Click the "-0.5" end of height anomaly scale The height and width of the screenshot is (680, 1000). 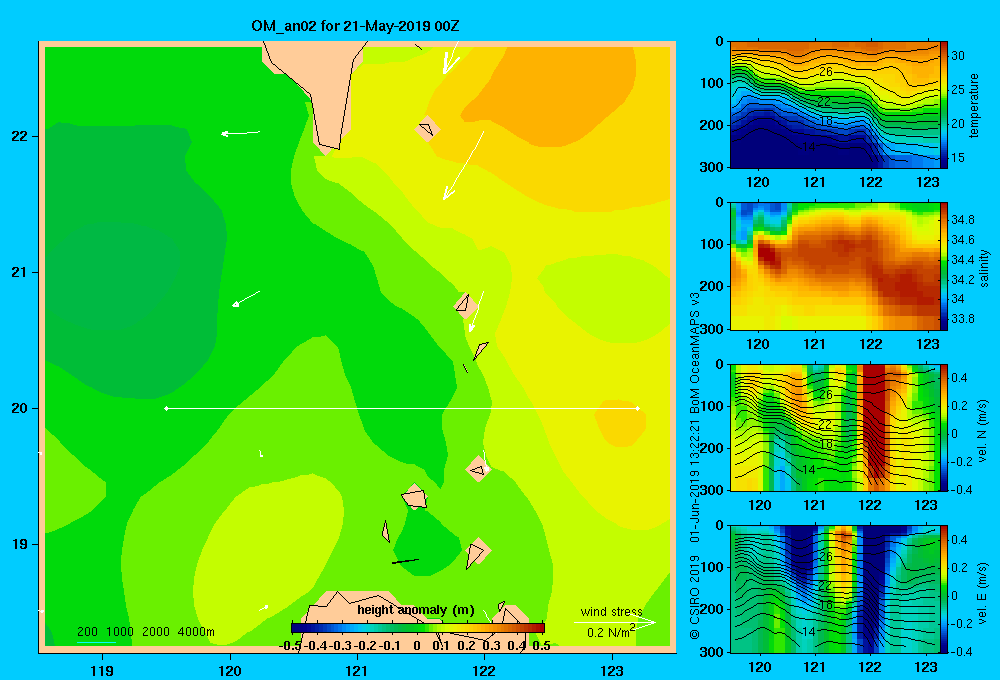click(x=290, y=646)
